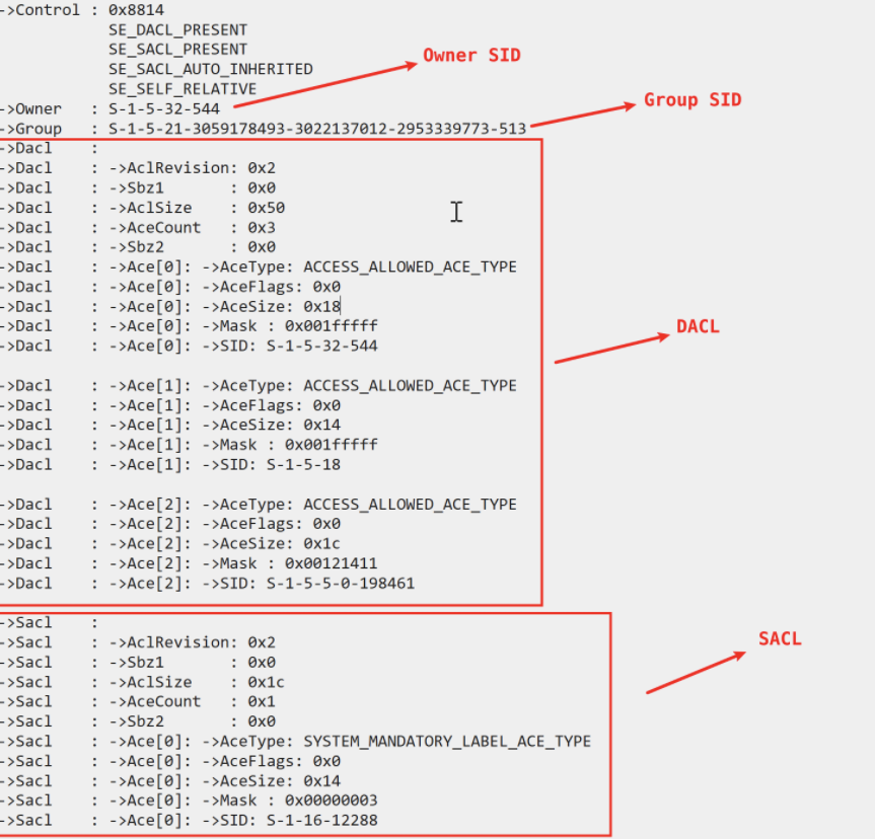877x839 pixels.
Task: Place cursor after Ace[0] AceSize 0x18
Action: coord(342,306)
